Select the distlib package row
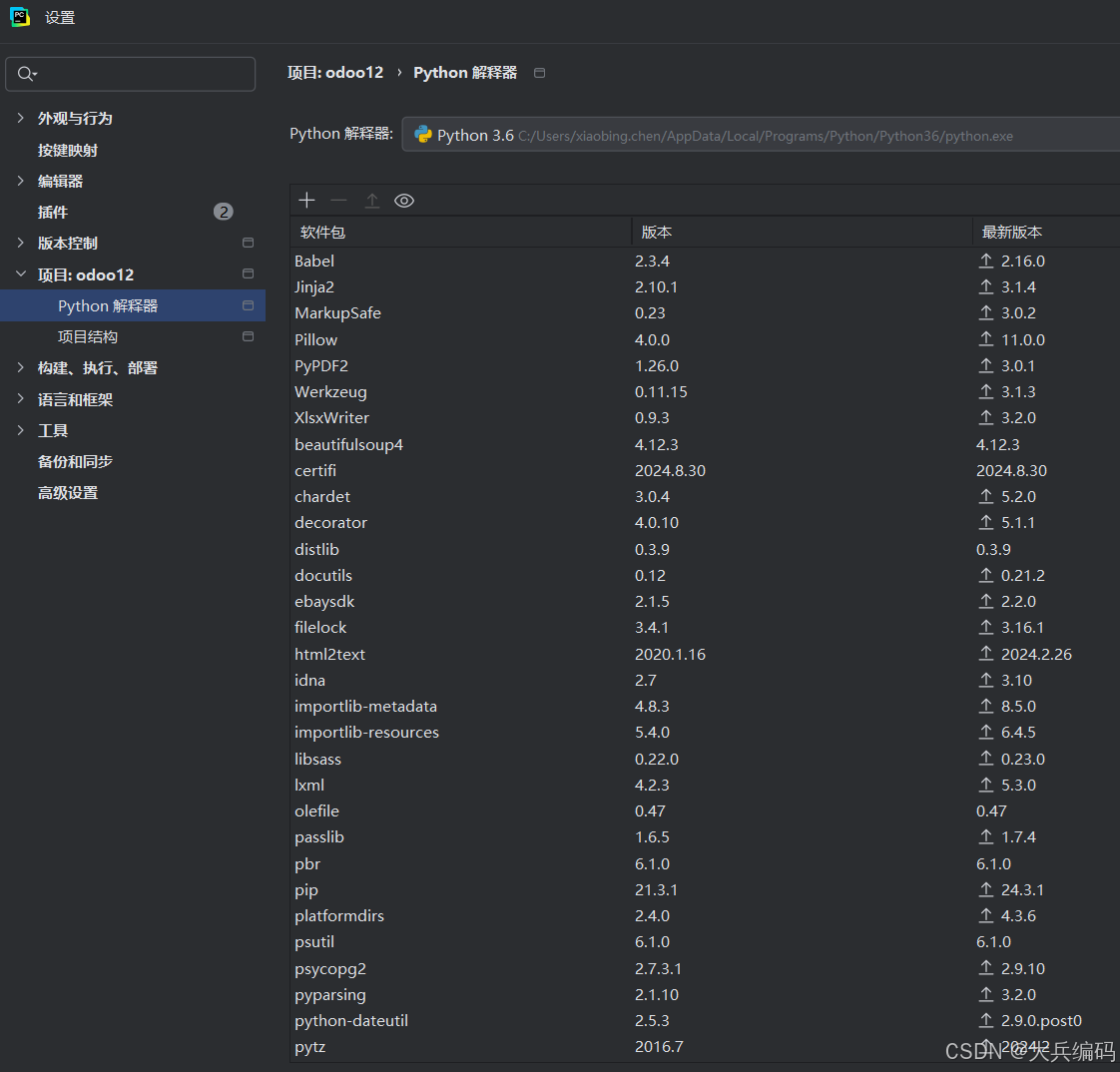The width and height of the screenshot is (1120, 1072). point(705,549)
